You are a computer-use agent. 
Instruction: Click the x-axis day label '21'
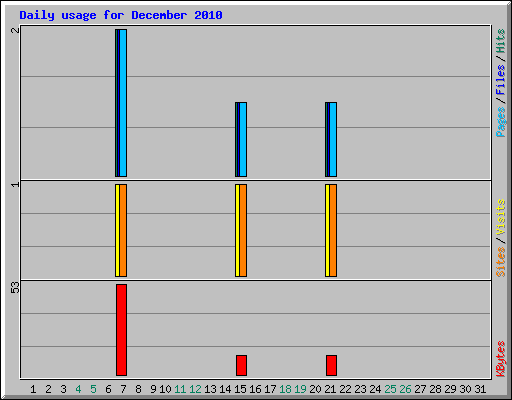(x=330, y=389)
